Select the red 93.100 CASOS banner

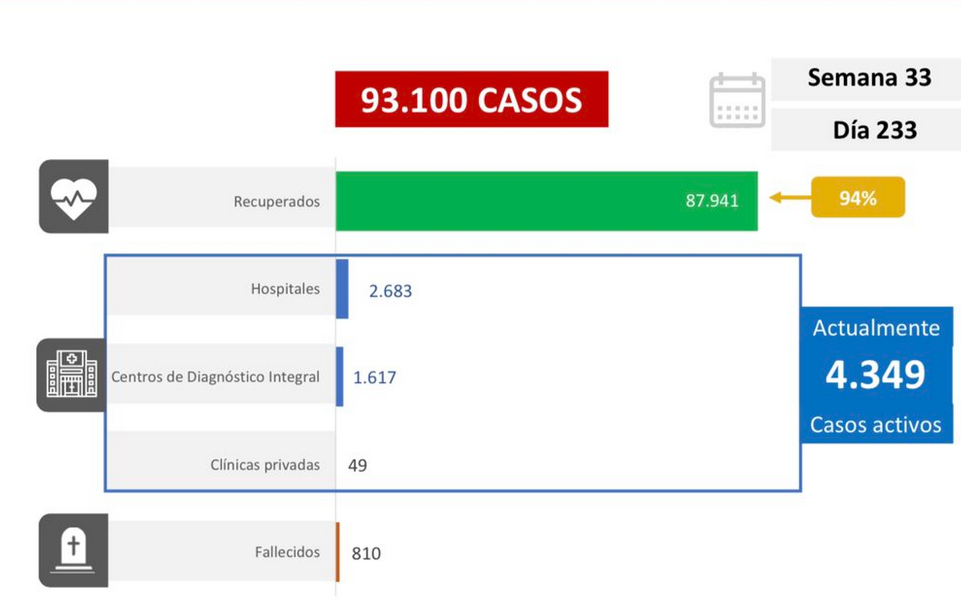(x=472, y=99)
